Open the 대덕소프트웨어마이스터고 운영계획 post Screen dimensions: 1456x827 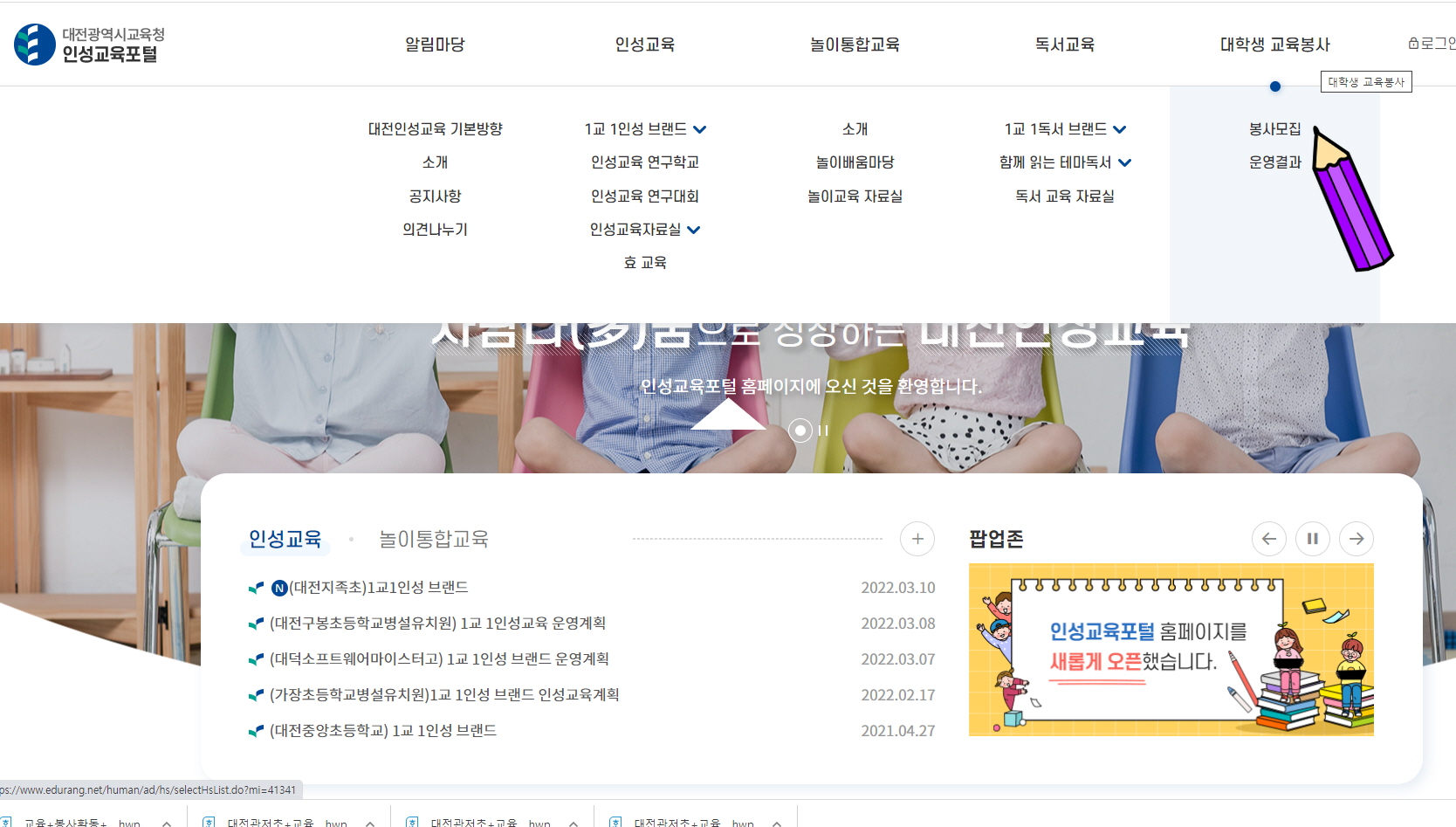coord(439,659)
